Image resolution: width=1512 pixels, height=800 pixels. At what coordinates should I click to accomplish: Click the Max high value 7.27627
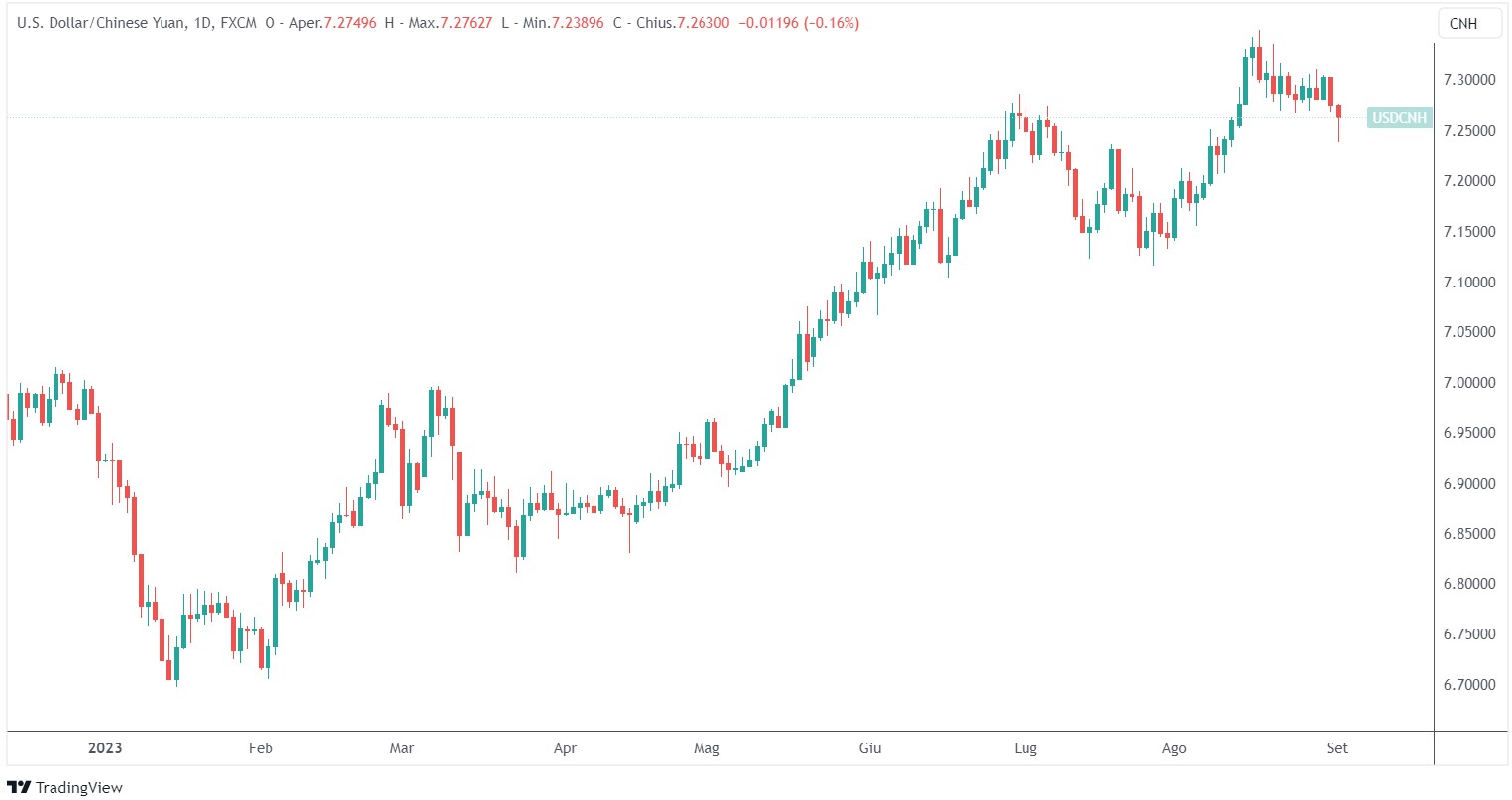click(466, 22)
